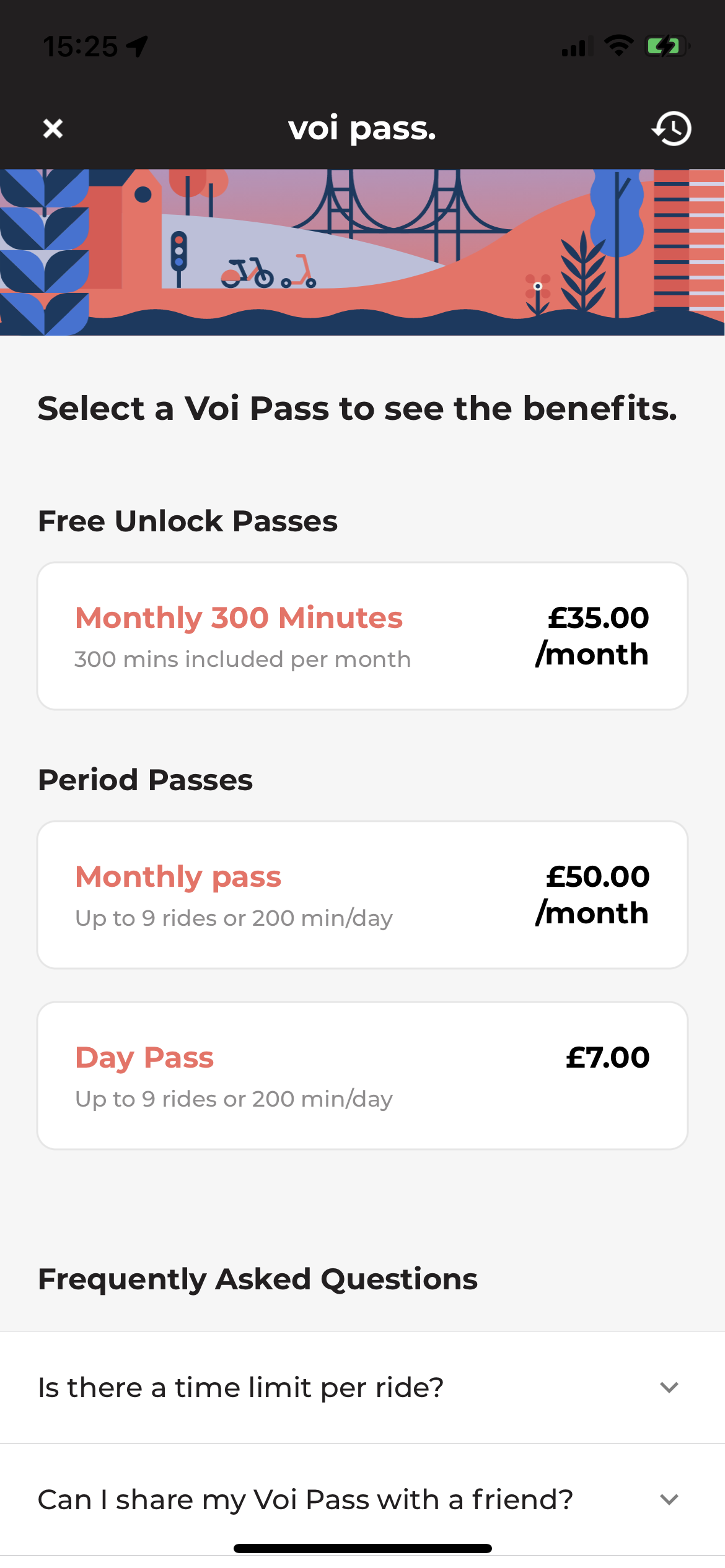Image resolution: width=725 pixels, height=1568 pixels.
Task: Select the Monthly pass card
Action: 362,895
